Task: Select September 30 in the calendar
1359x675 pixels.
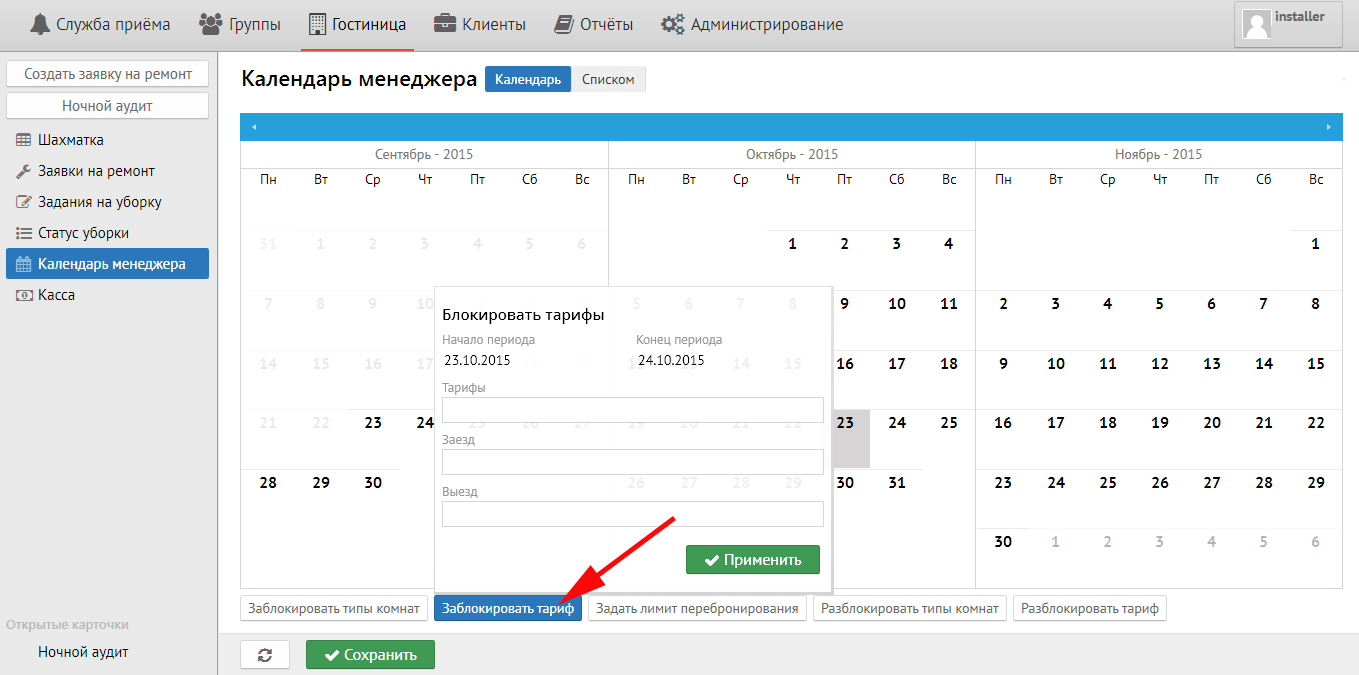Action: 373,483
